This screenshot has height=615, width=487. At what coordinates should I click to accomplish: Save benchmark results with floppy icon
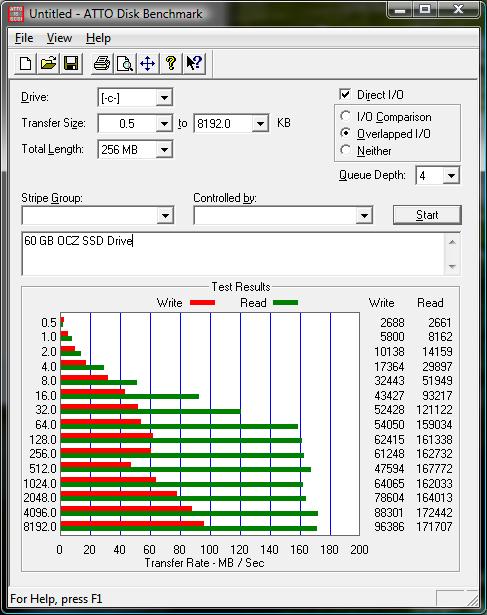point(71,63)
